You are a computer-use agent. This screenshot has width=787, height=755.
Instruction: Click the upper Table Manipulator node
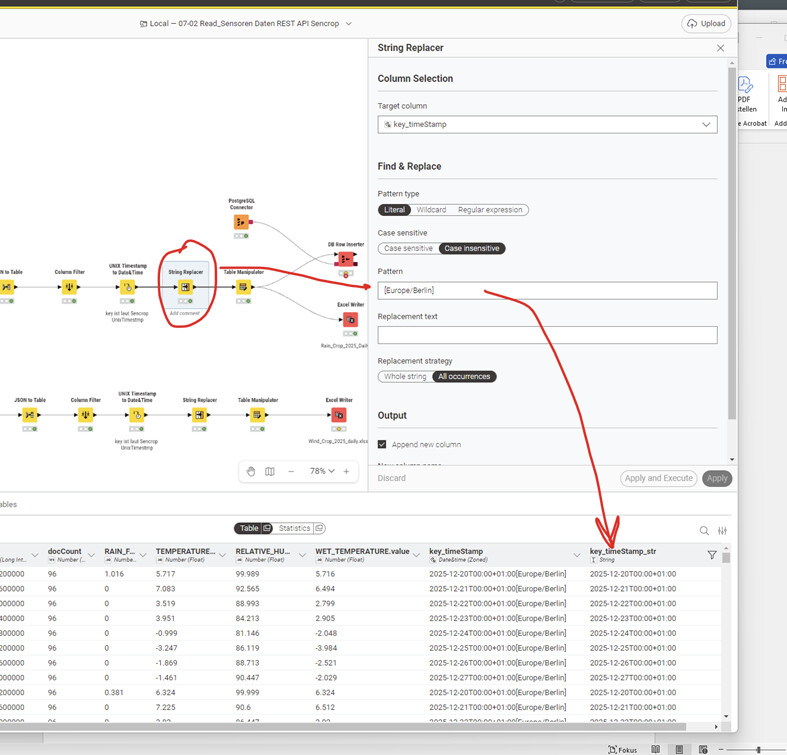point(243,287)
